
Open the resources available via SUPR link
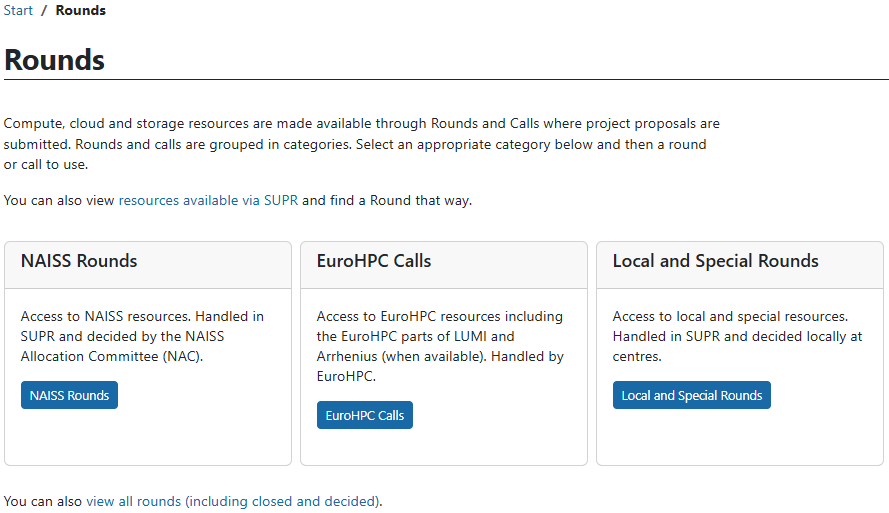coord(208,200)
